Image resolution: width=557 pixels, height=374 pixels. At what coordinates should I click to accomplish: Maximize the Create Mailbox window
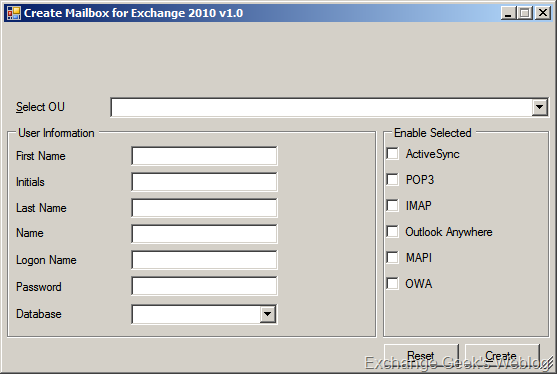(x=525, y=13)
